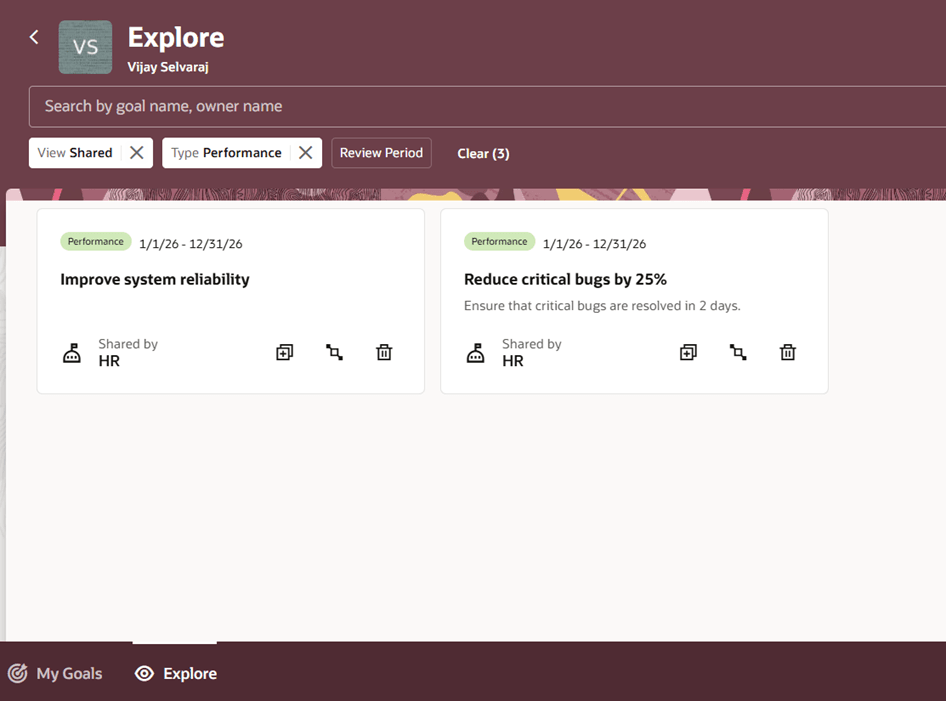Image resolution: width=946 pixels, height=701 pixels.
Task: Open the Improve system reliability goal title
Action: tap(155, 279)
